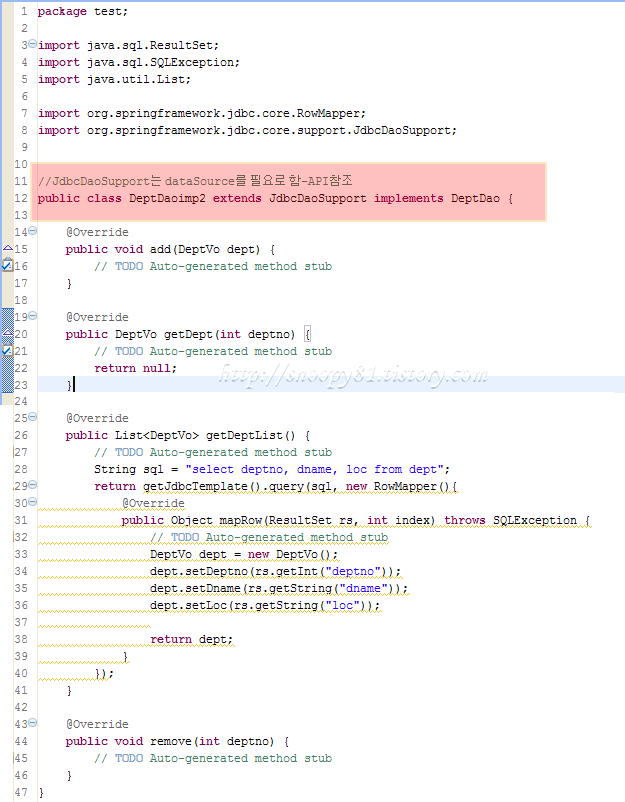Click 'dept.setLoc' on line 36
The image size is (625, 802).
click(x=188, y=605)
